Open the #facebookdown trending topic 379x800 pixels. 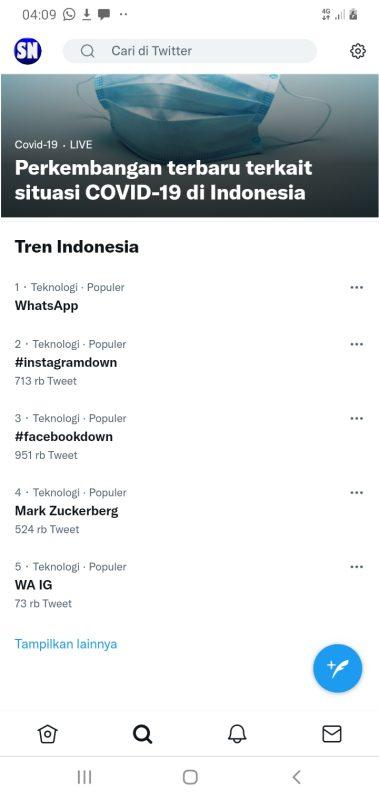coord(64,437)
